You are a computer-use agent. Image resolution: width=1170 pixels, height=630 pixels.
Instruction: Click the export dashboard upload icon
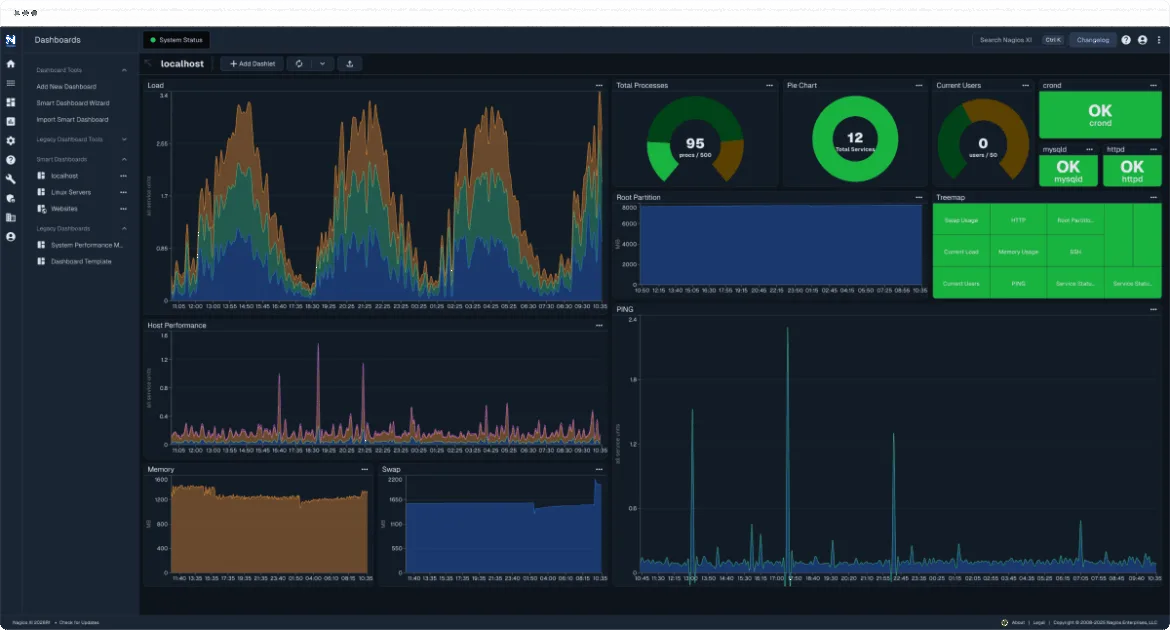pos(349,63)
